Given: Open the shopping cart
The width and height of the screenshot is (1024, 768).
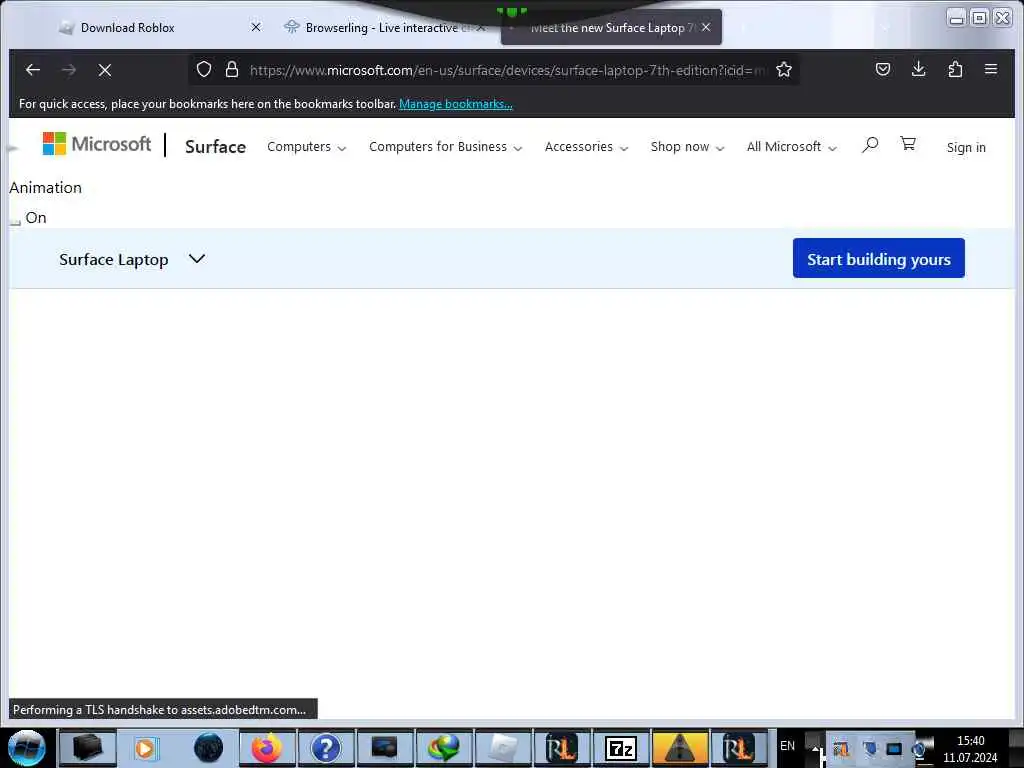Looking at the screenshot, I should (x=908, y=144).
